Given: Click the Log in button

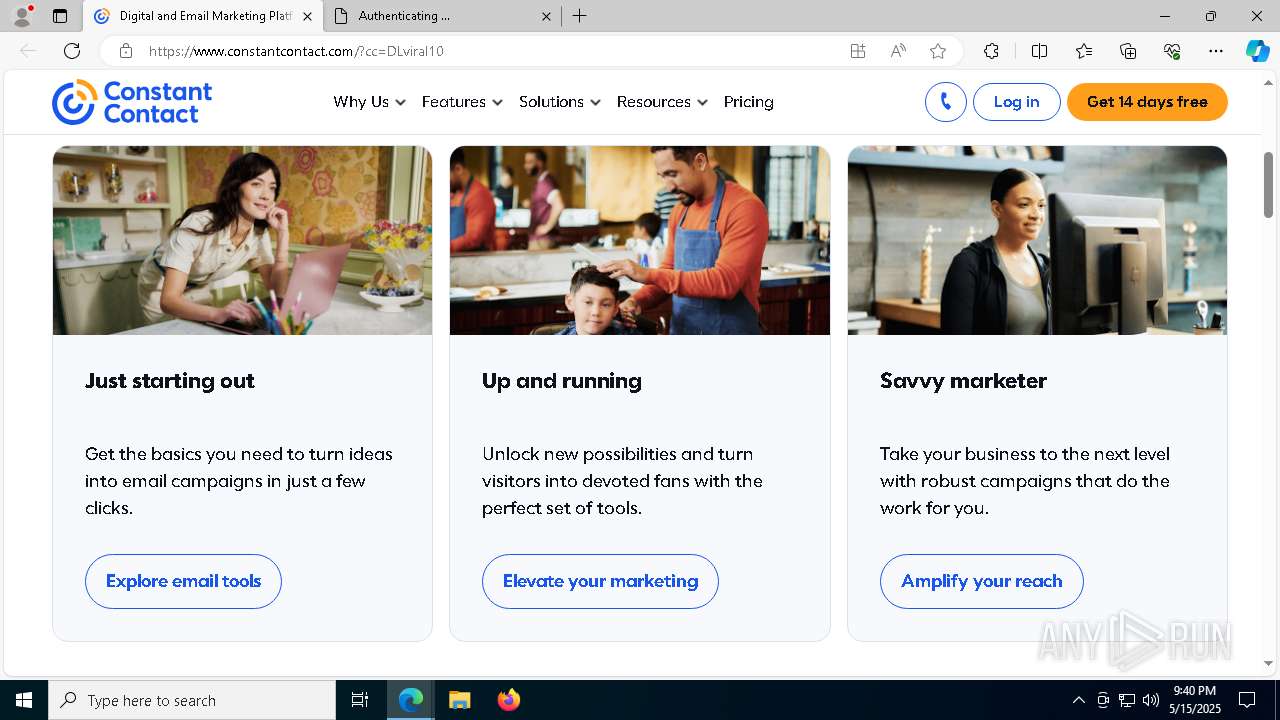Looking at the screenshot, I should pos(1016,102).
